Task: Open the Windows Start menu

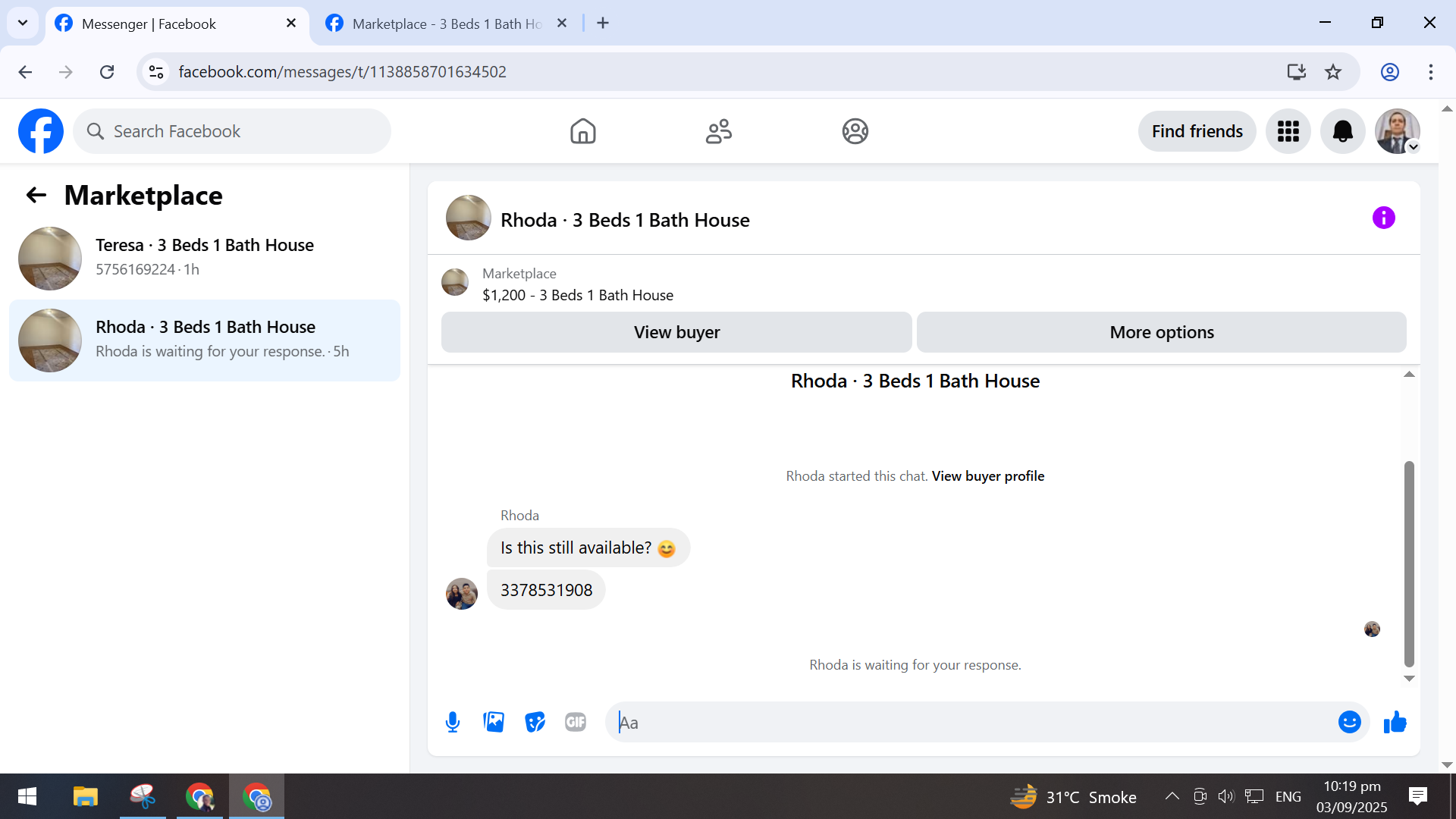Action: [27, 796]
